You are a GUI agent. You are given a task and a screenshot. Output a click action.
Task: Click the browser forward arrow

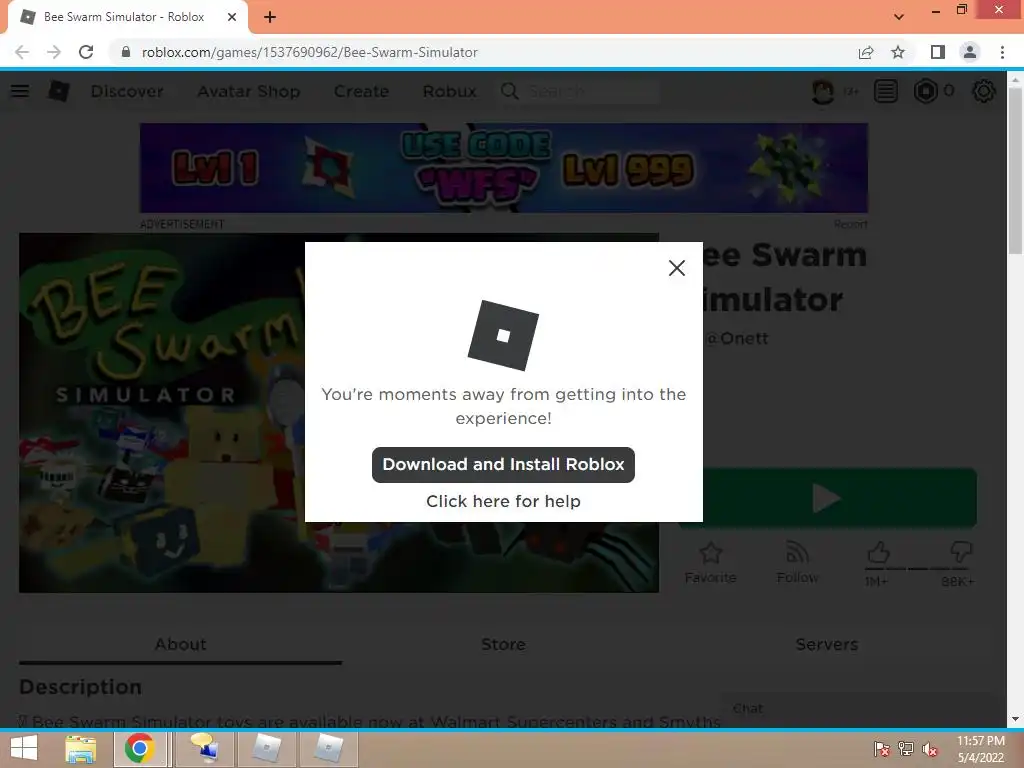(x=54, y=52)
